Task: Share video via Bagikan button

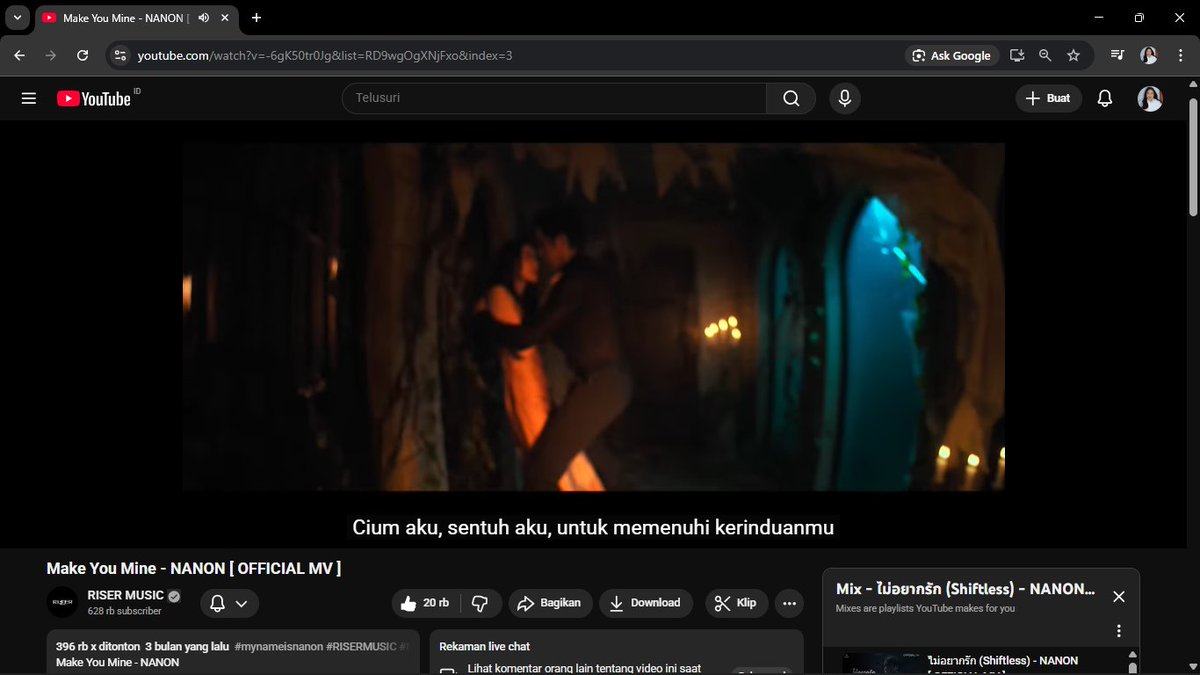Action: (551, 603)
